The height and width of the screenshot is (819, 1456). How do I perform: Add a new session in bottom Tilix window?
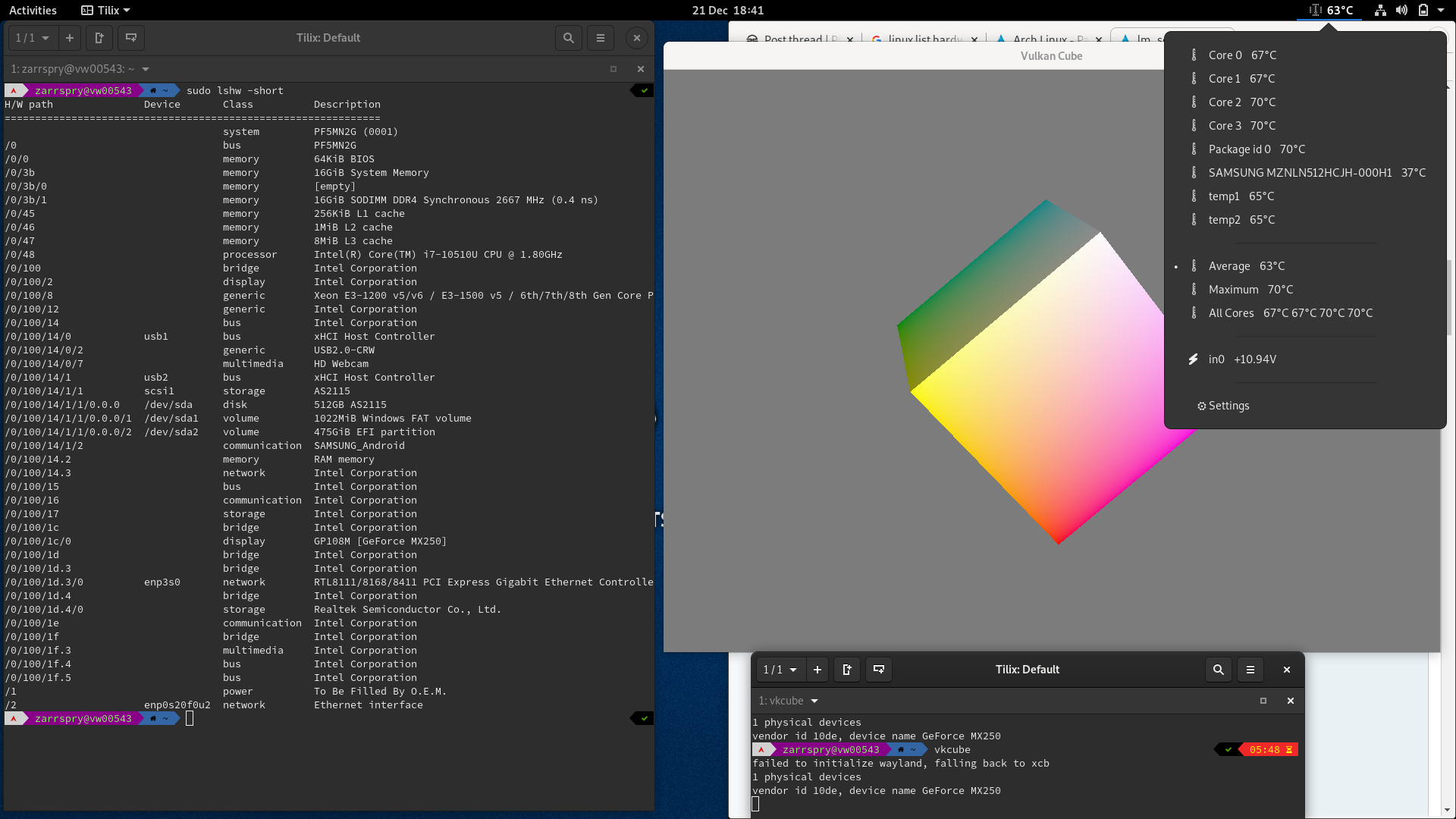point(817,670)
